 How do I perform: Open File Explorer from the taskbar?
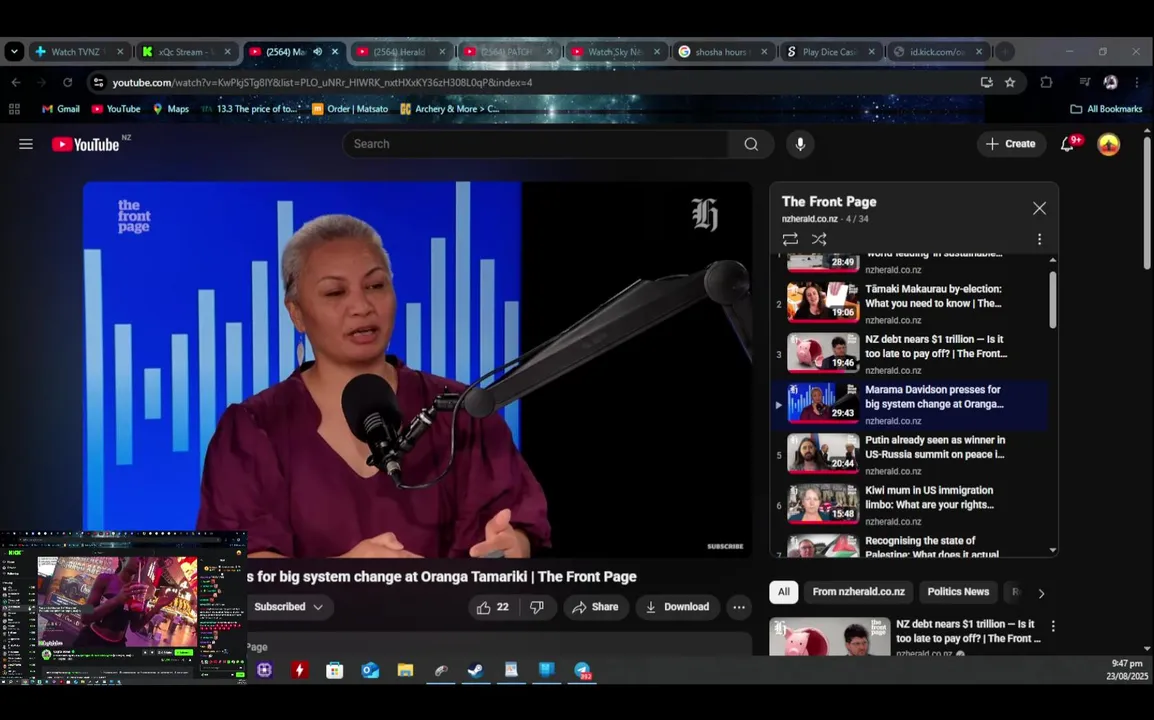406,670
